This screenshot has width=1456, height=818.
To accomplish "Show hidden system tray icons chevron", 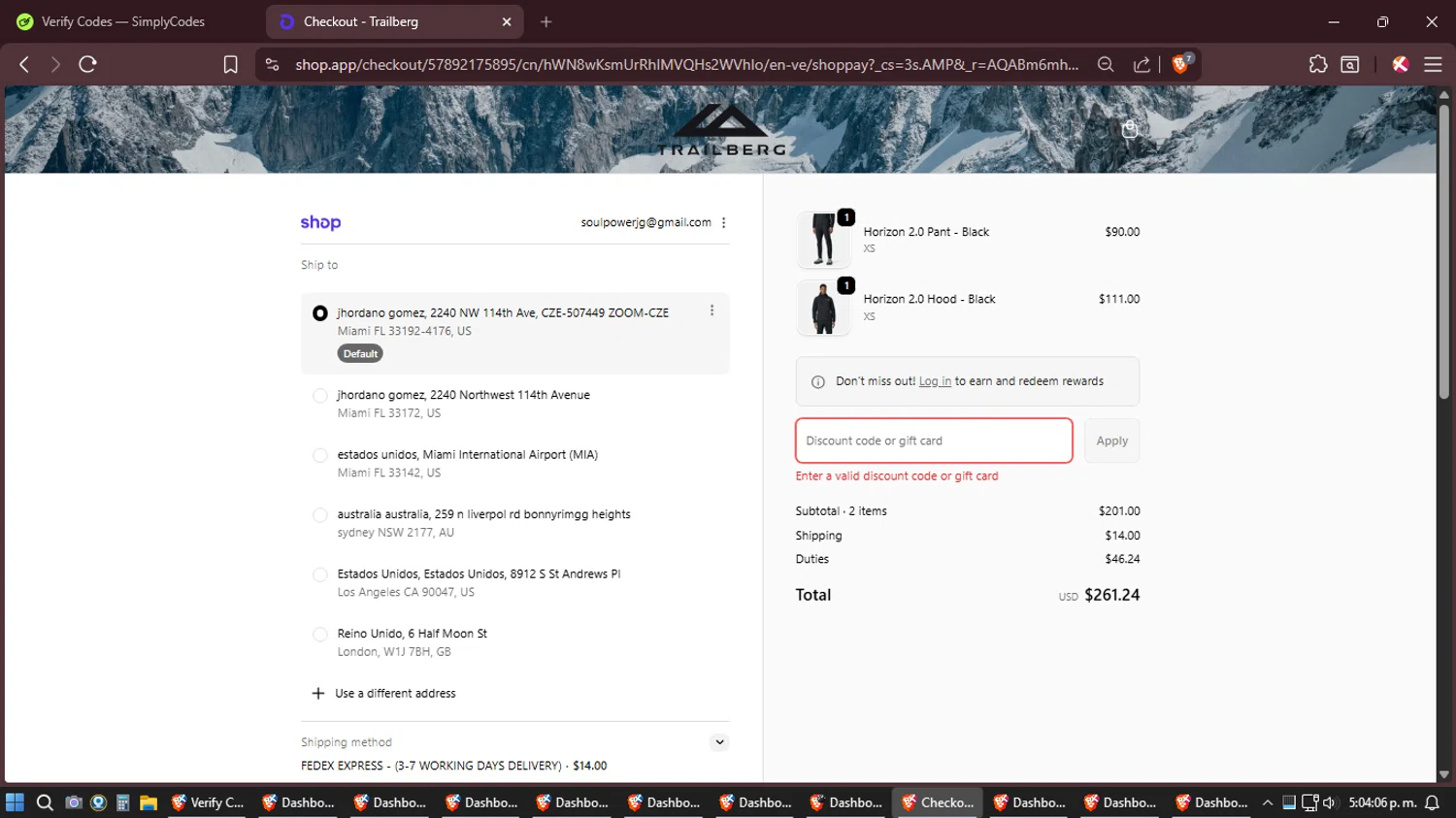I will 1267,802.
